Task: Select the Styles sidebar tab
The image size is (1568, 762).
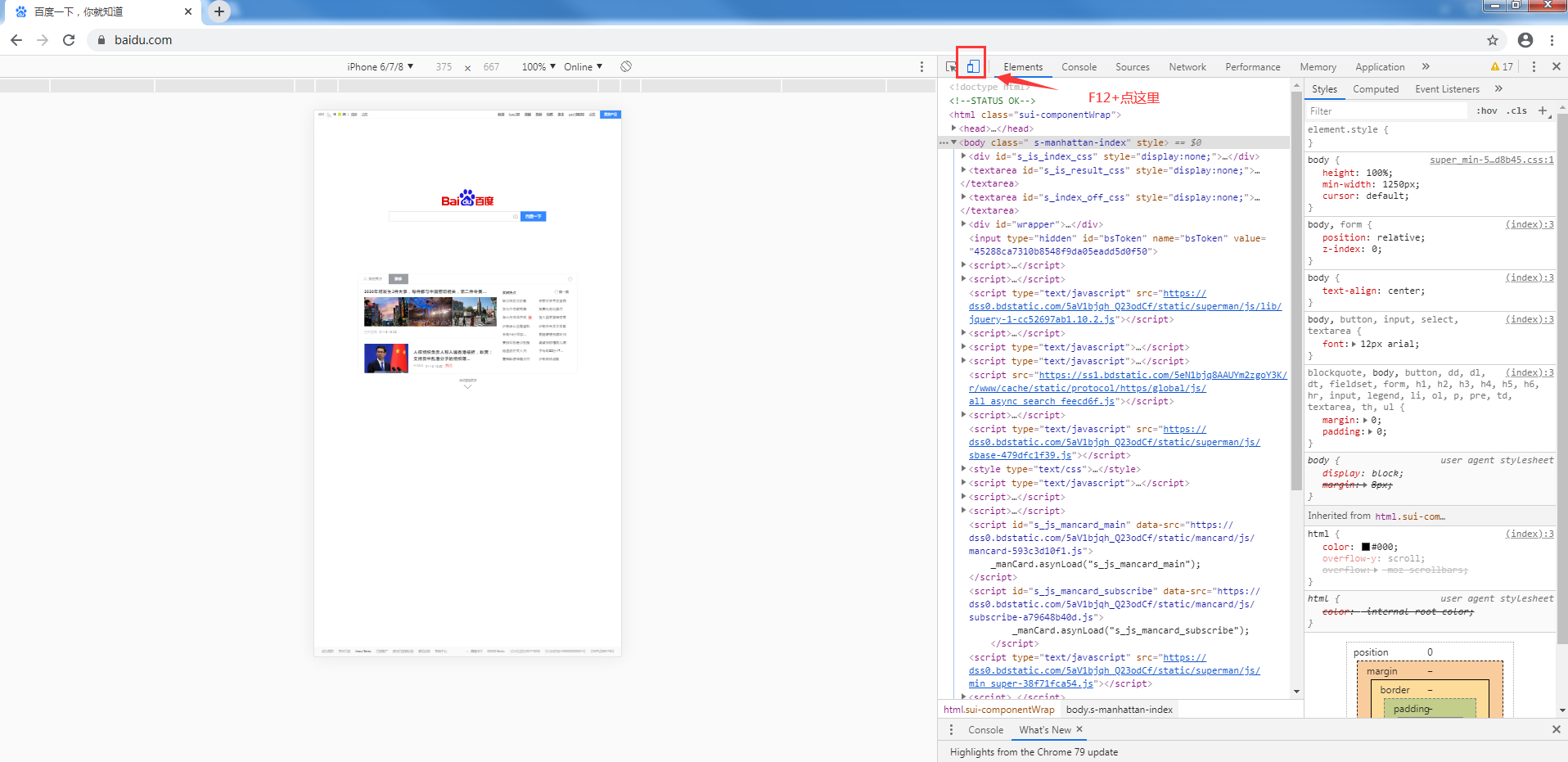Action: pos(1324,88)
